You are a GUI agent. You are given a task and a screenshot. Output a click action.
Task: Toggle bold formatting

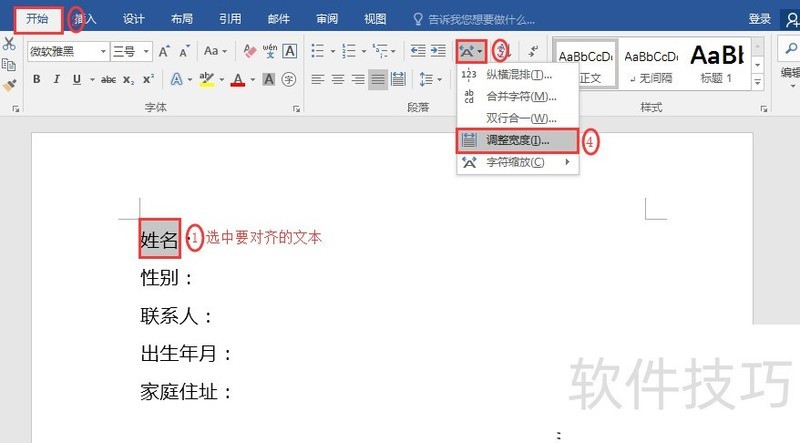click(x=36, y=79)
